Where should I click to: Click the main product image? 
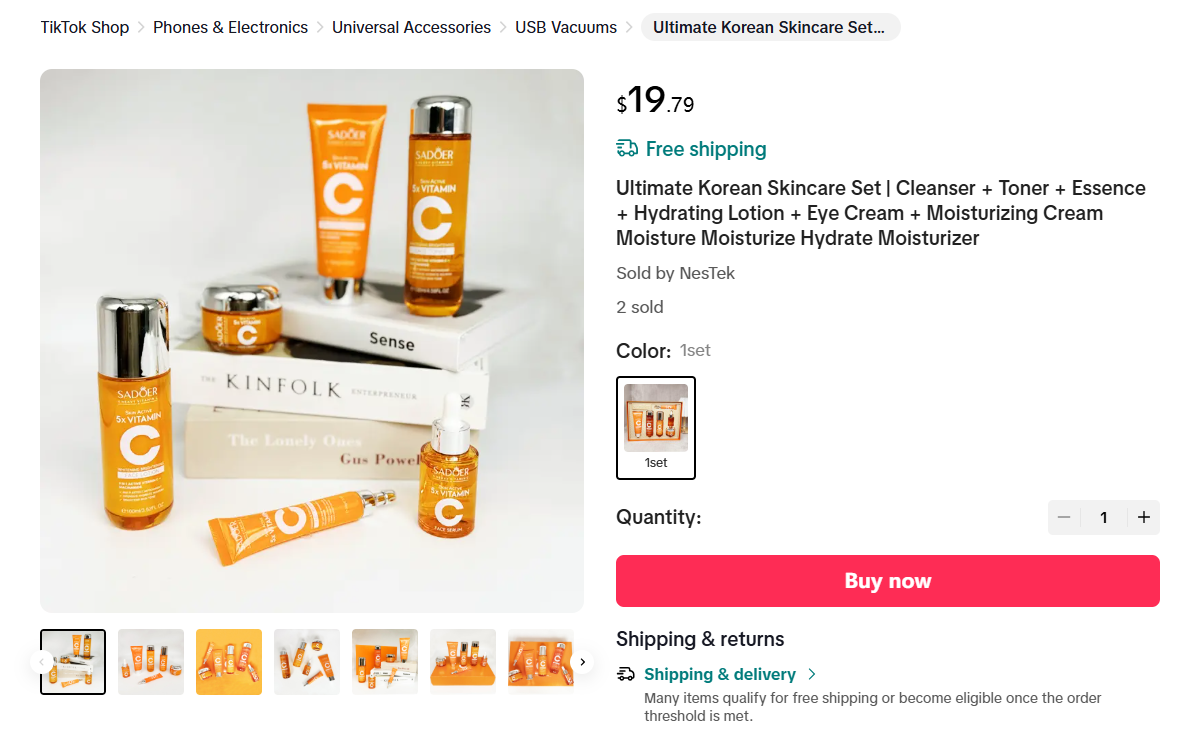tap(312, 340)
